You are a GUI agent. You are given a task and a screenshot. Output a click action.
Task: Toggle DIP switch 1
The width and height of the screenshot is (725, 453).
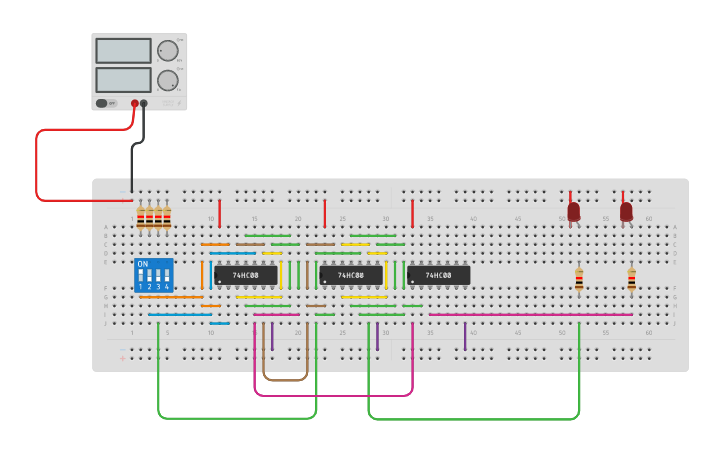point(141,276)
